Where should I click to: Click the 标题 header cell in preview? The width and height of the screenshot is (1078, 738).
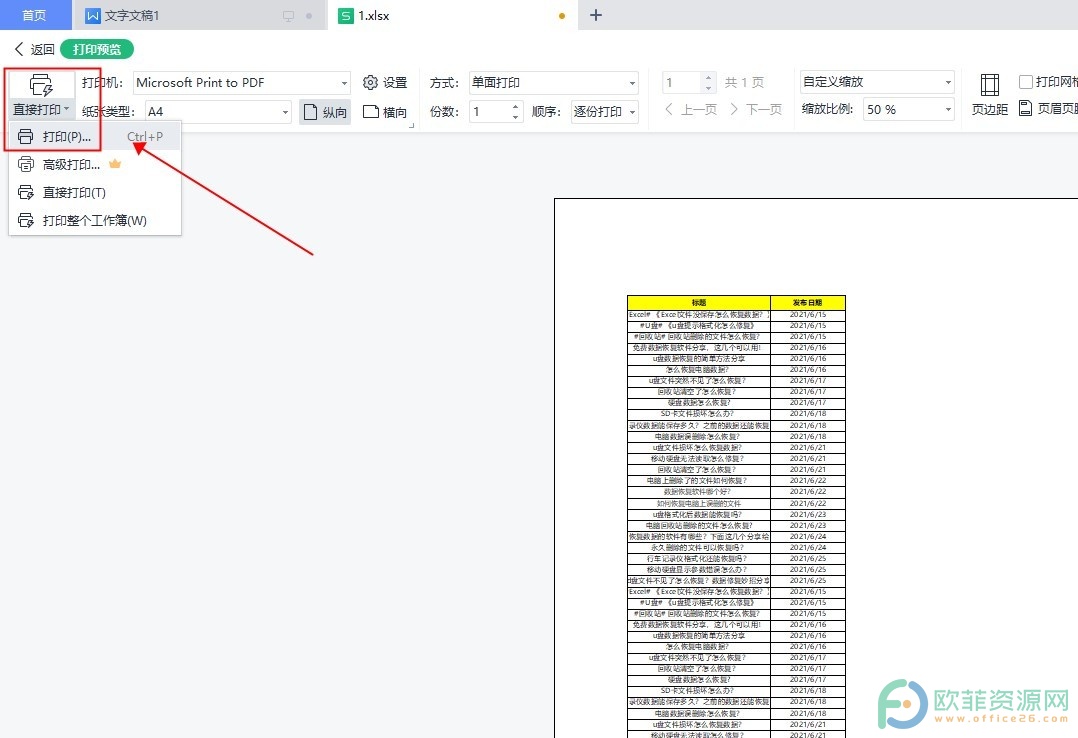pyautogui.click(x=698, y=302)
